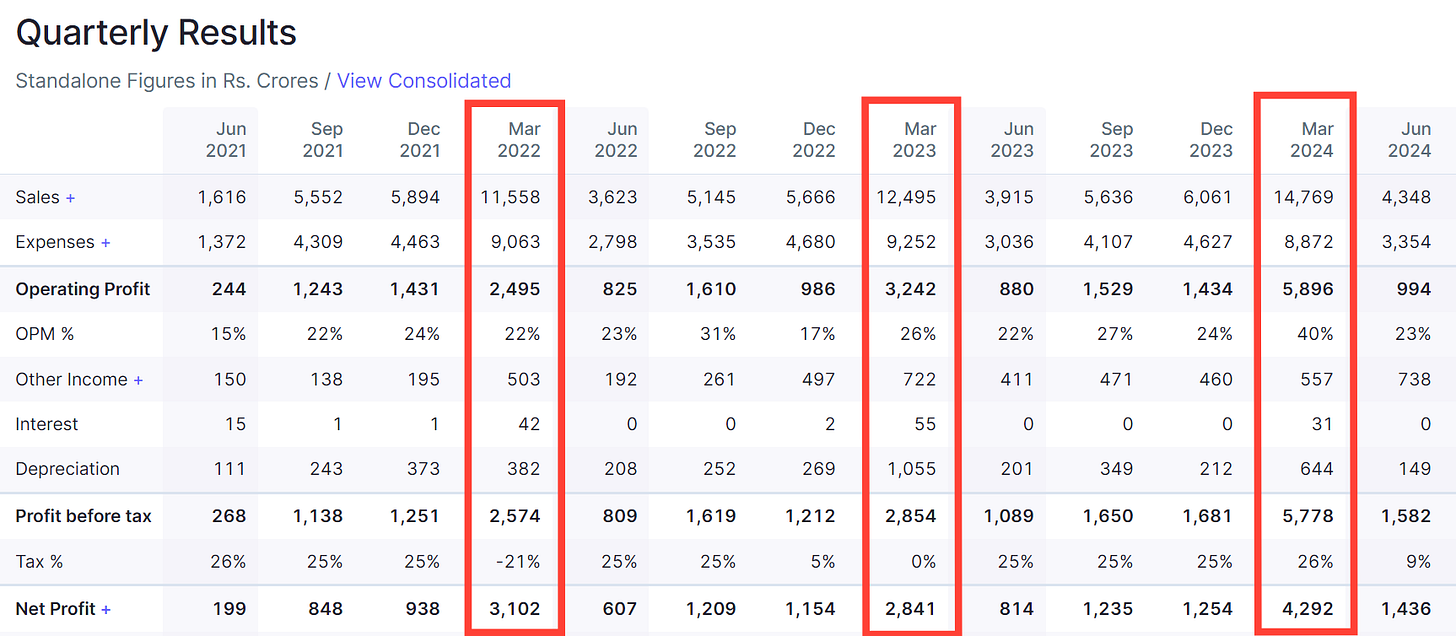Click the Depreciation row label

[67, 469]
